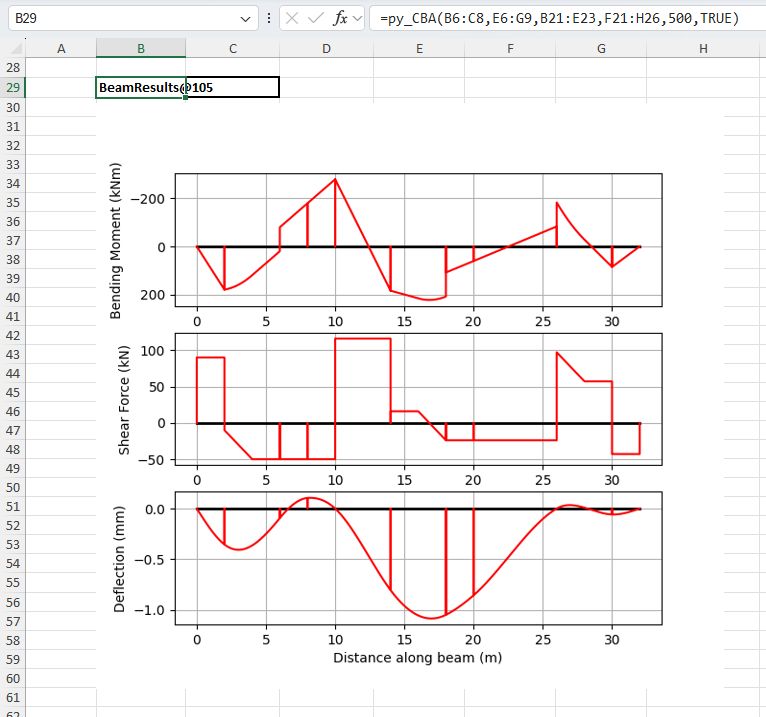Click the Name Box resize dots handle
Screen dimensions: 766x717
[268, 18]
